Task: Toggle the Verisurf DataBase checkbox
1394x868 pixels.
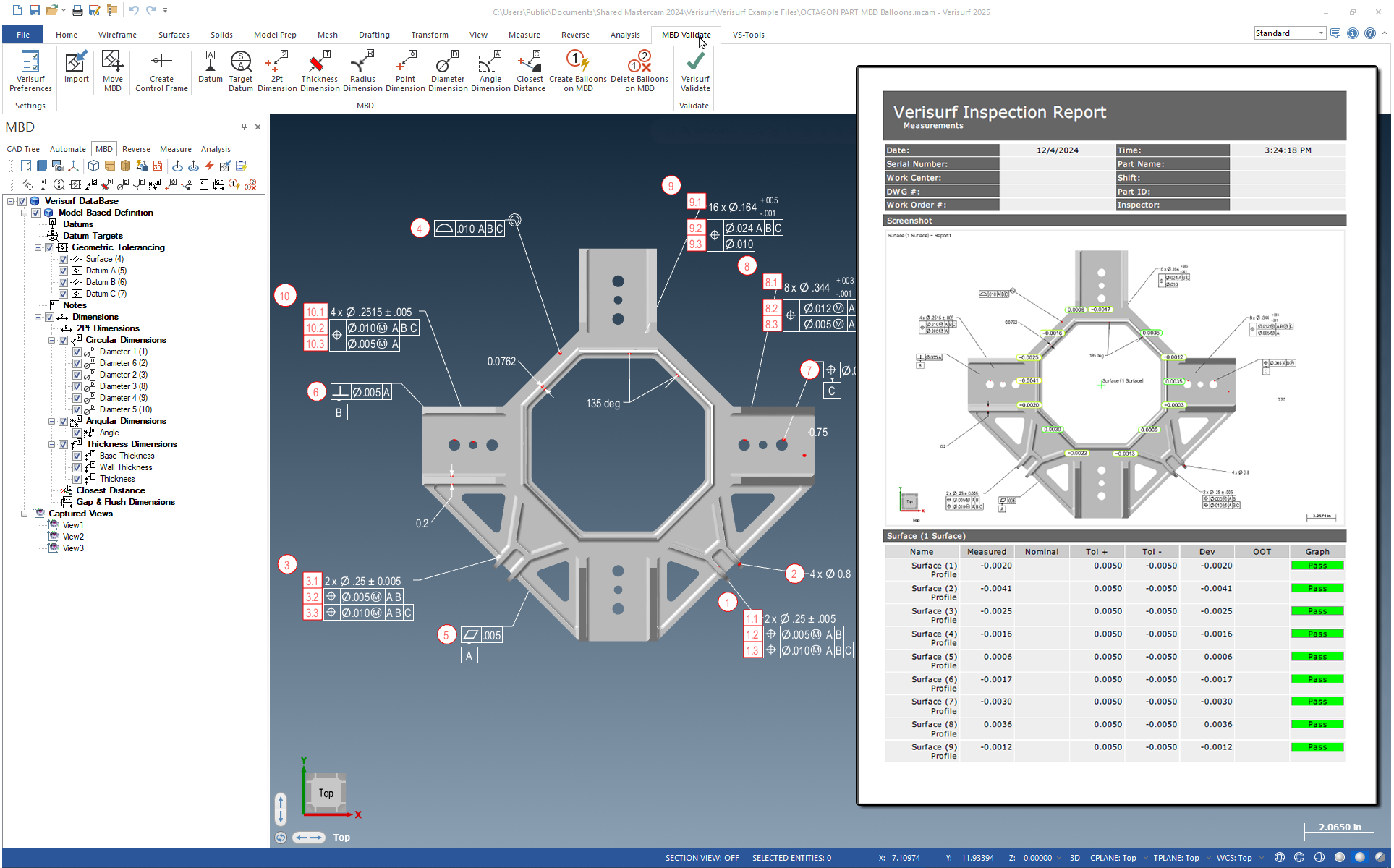Action: tap(22, 201)
